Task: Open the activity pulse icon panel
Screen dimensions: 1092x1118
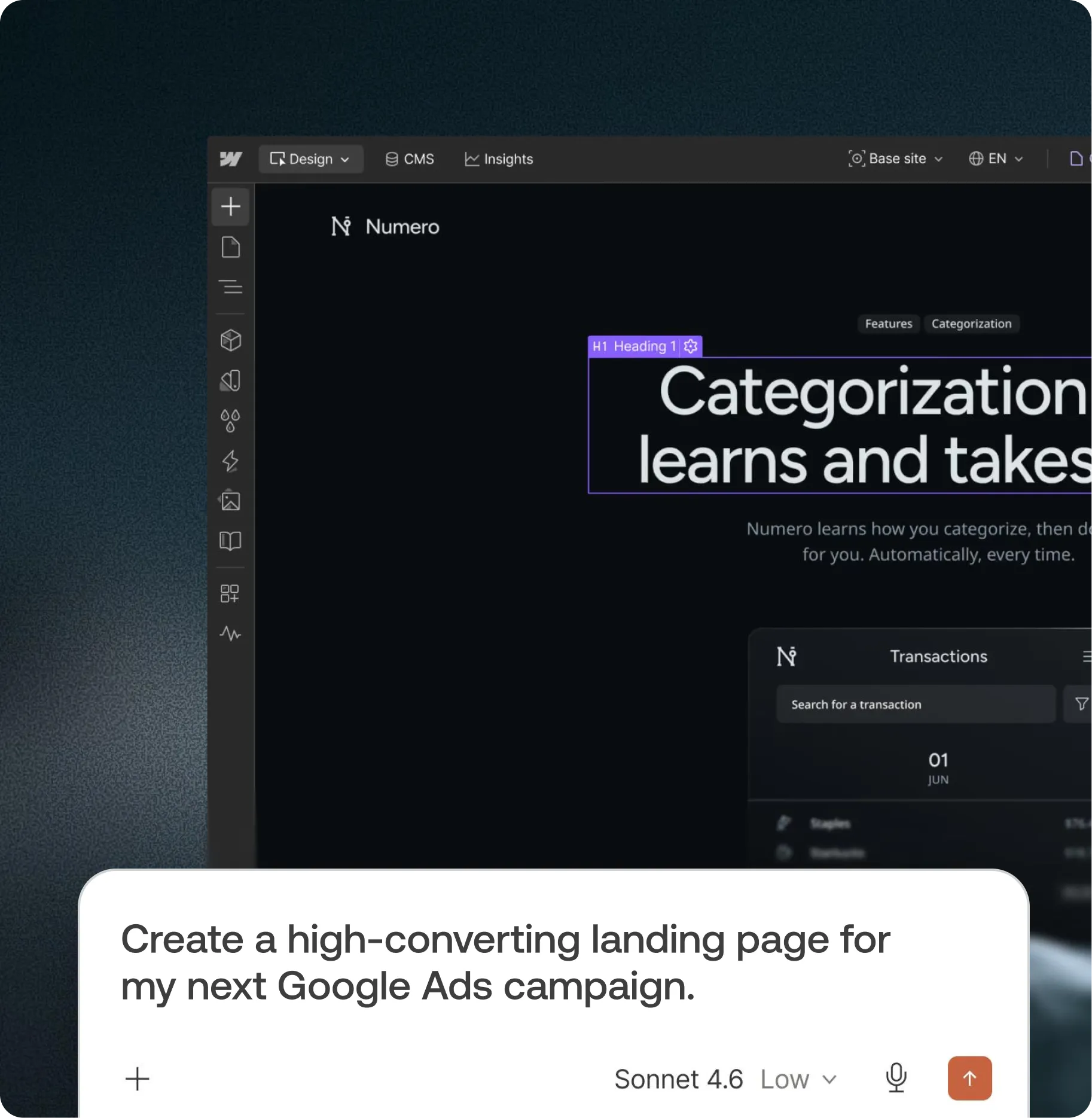Action: coord(230,633)
